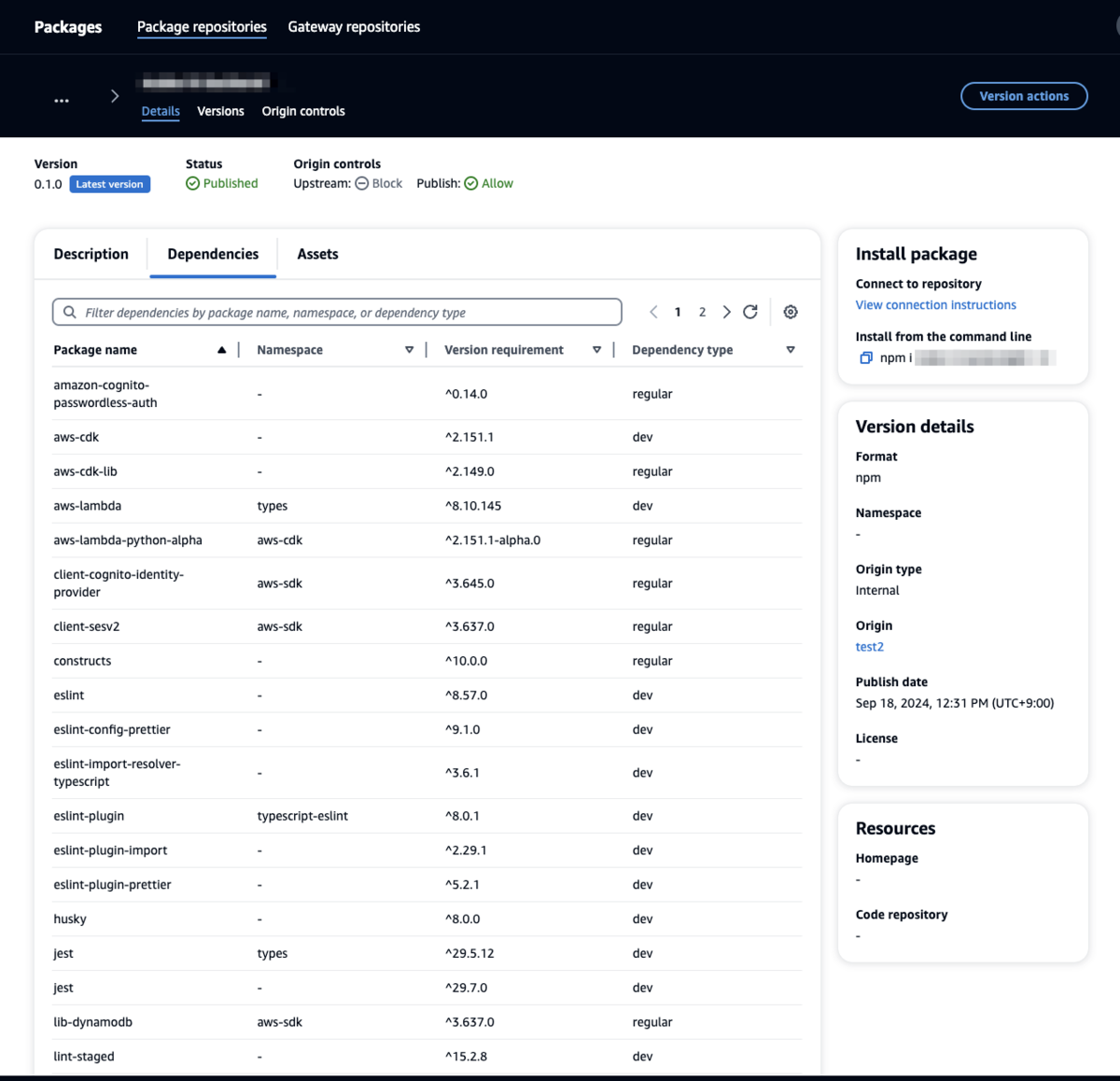The height and width of the screenshot is (1081, 1120).
Task: Open the test2 origin link
Action: pyautogui.click(x=869, y=647)
